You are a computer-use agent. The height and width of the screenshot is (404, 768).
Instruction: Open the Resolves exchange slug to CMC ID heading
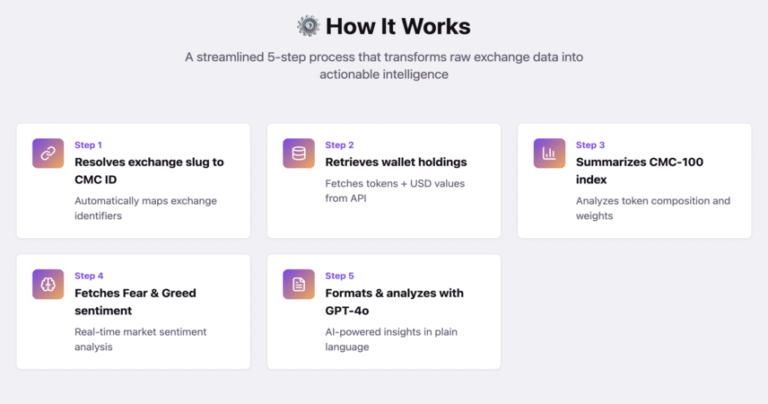pos(149,171)
